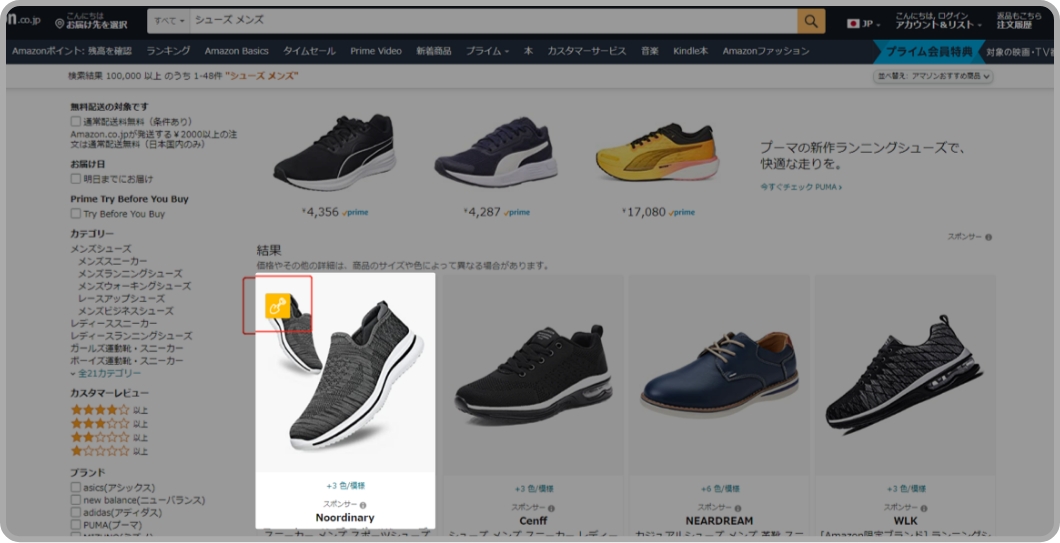Select the メンズビジネスシューズ category

[125, 311]
